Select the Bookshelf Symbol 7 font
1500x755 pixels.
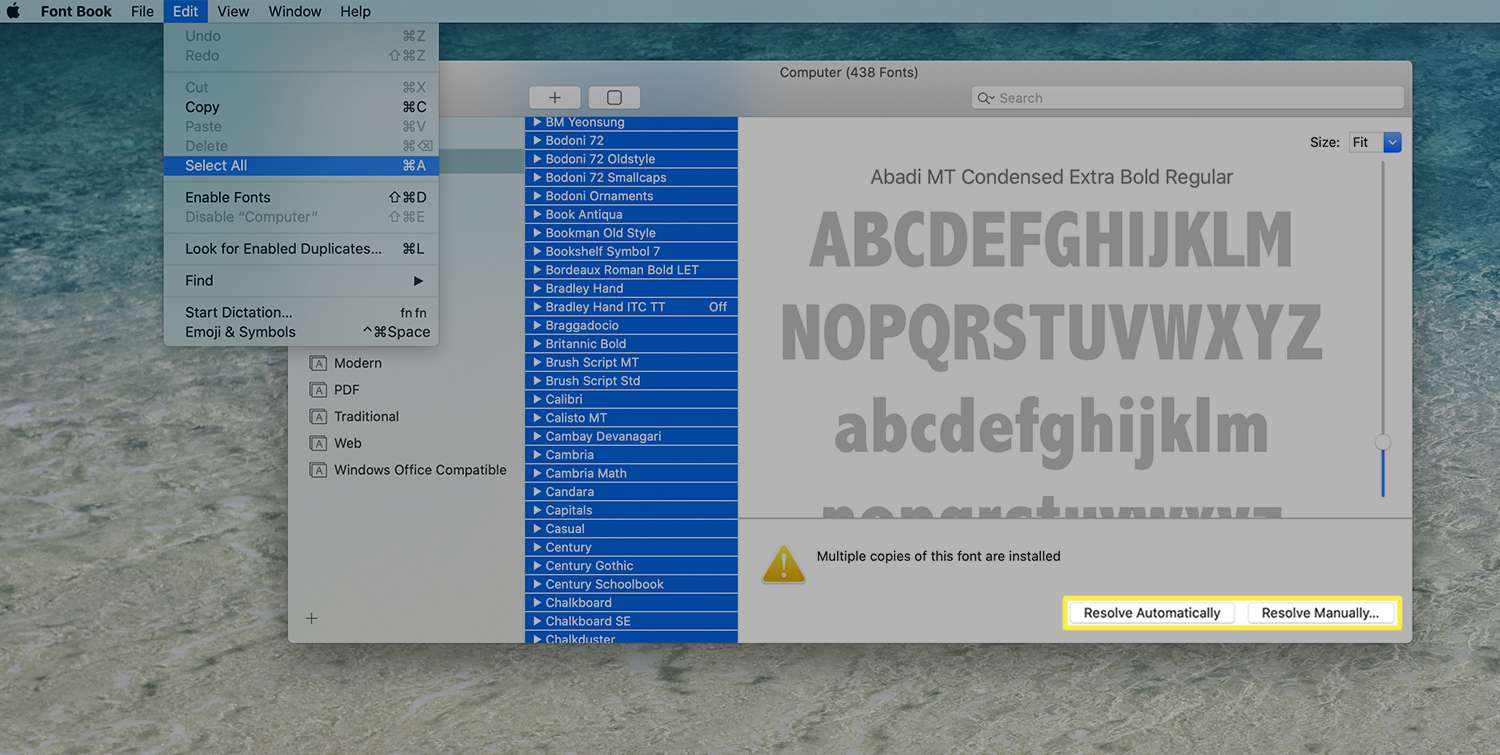pyautogui.click(x=631, y=252)
